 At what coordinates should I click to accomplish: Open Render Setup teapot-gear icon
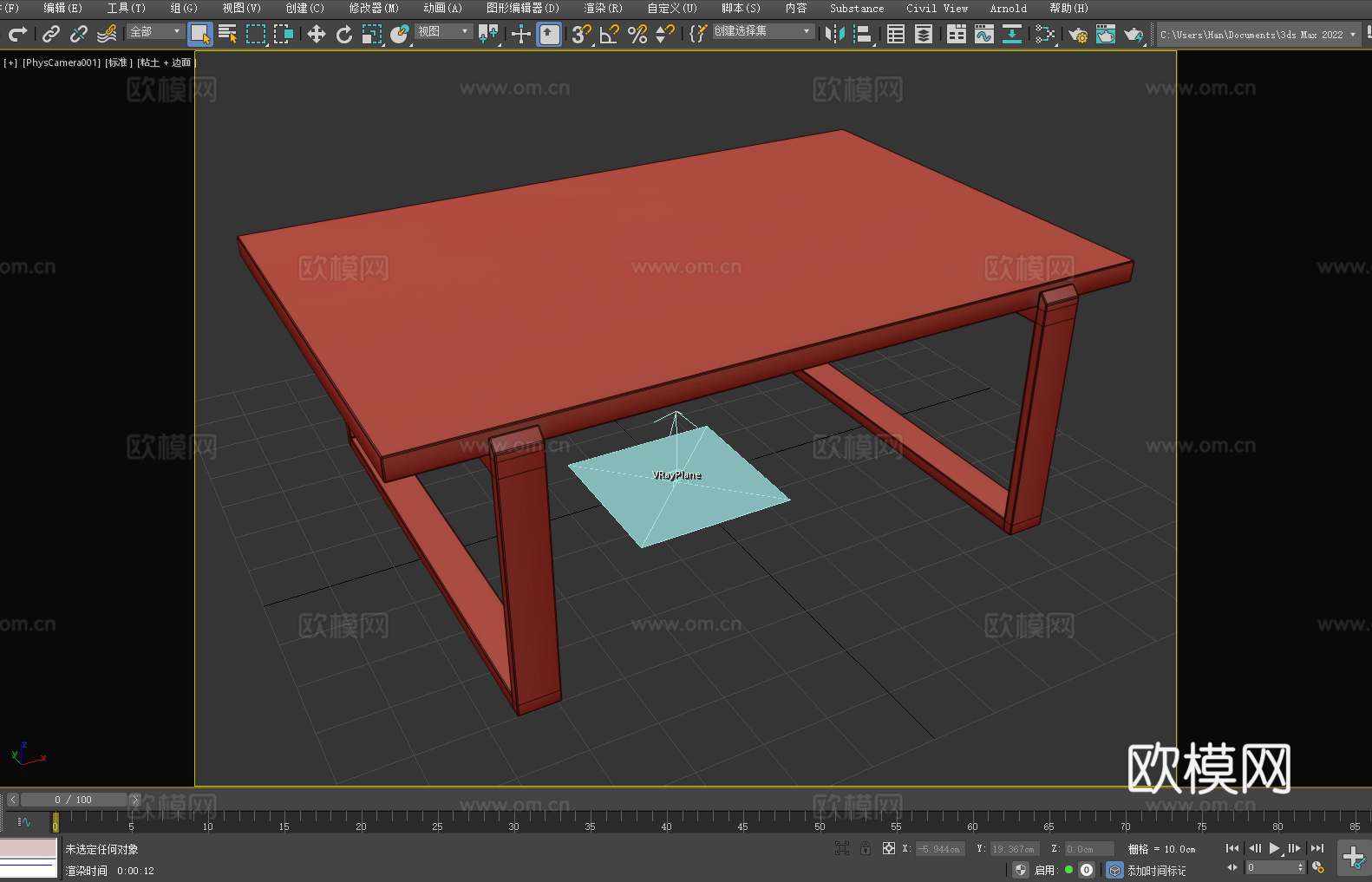1078,34
